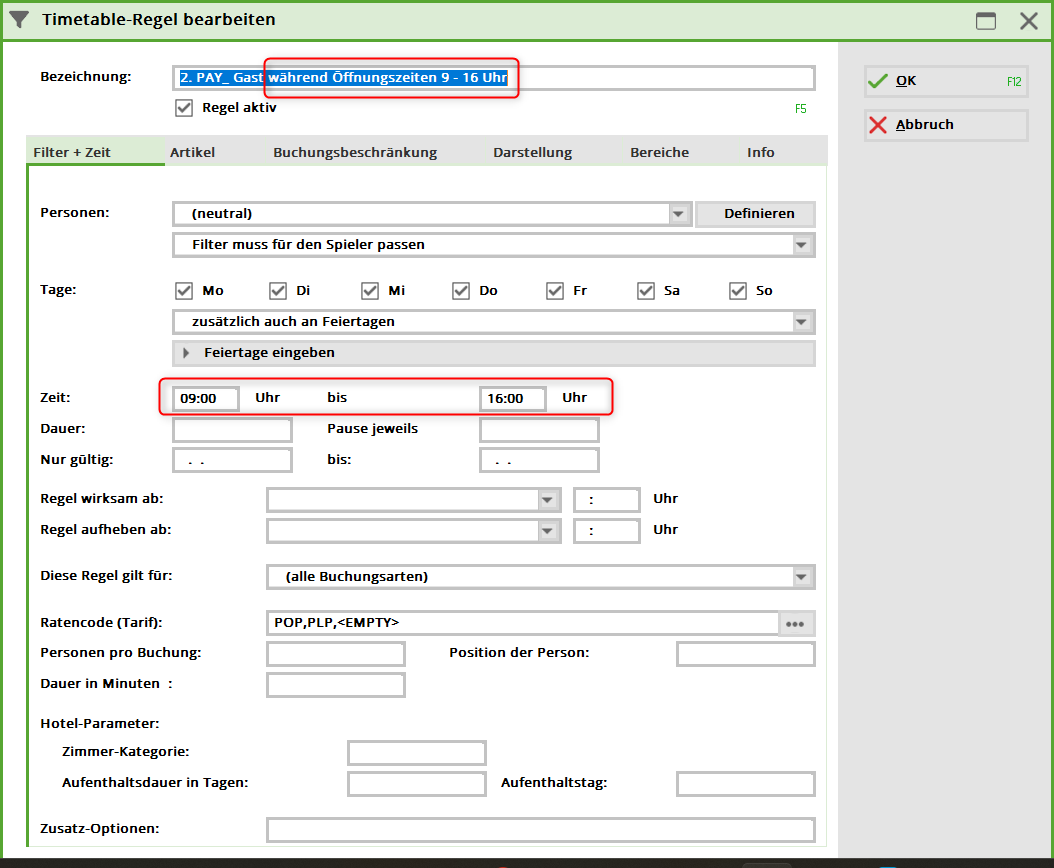Open the 'Diese Regel gilt für' dropdown
Screen dimensions: 1054x868
[801, 577]
